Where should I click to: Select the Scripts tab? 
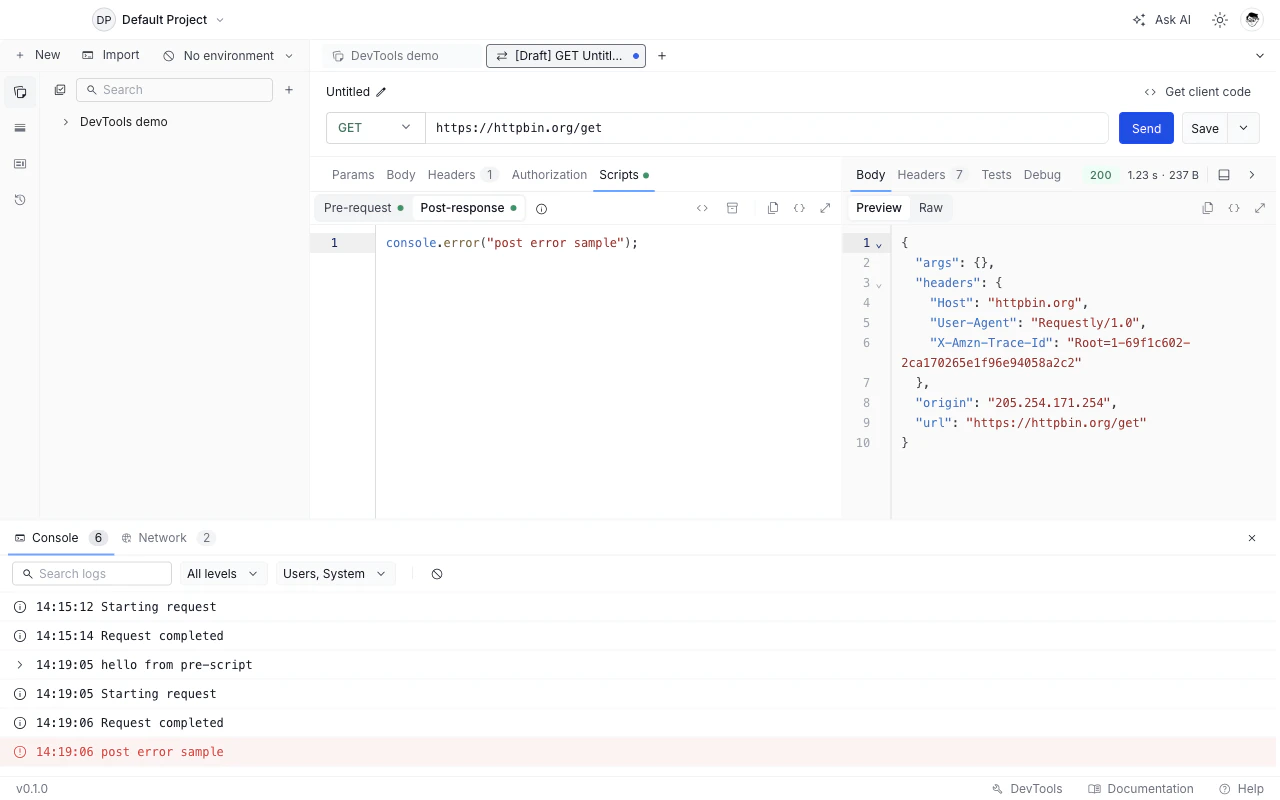624,175
